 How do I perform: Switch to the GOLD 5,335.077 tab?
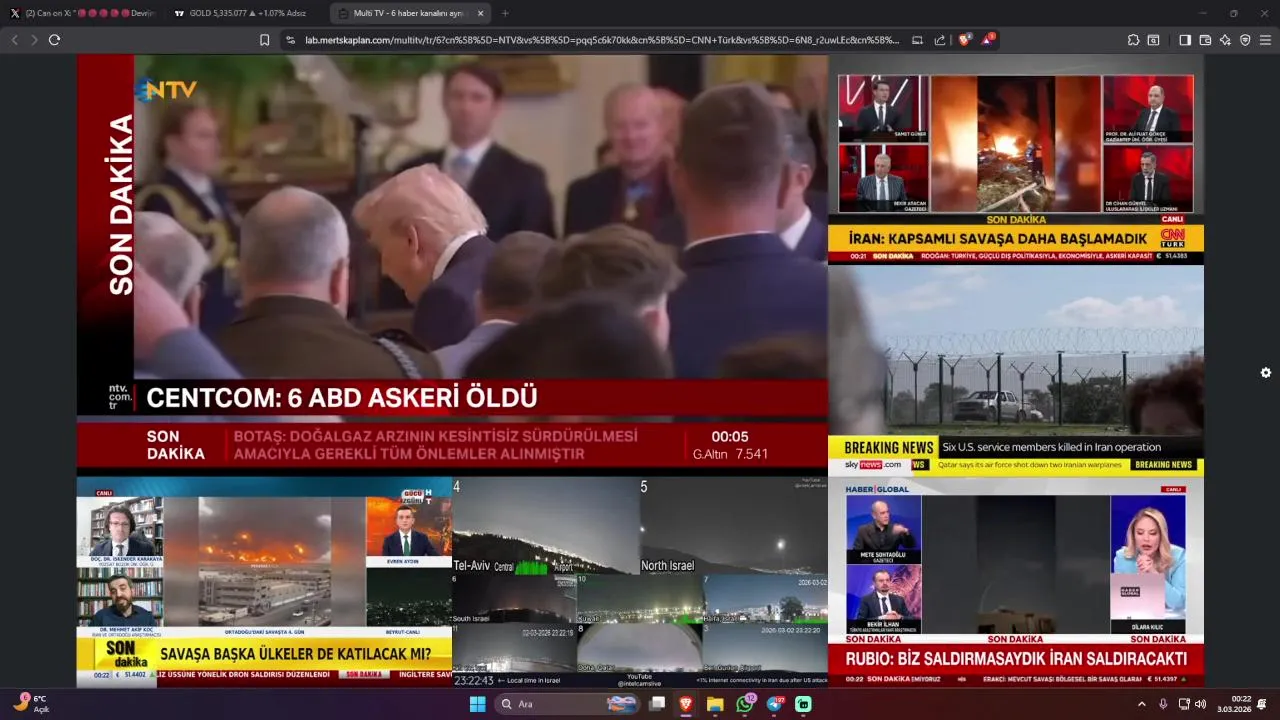click(x=245, y=13)
